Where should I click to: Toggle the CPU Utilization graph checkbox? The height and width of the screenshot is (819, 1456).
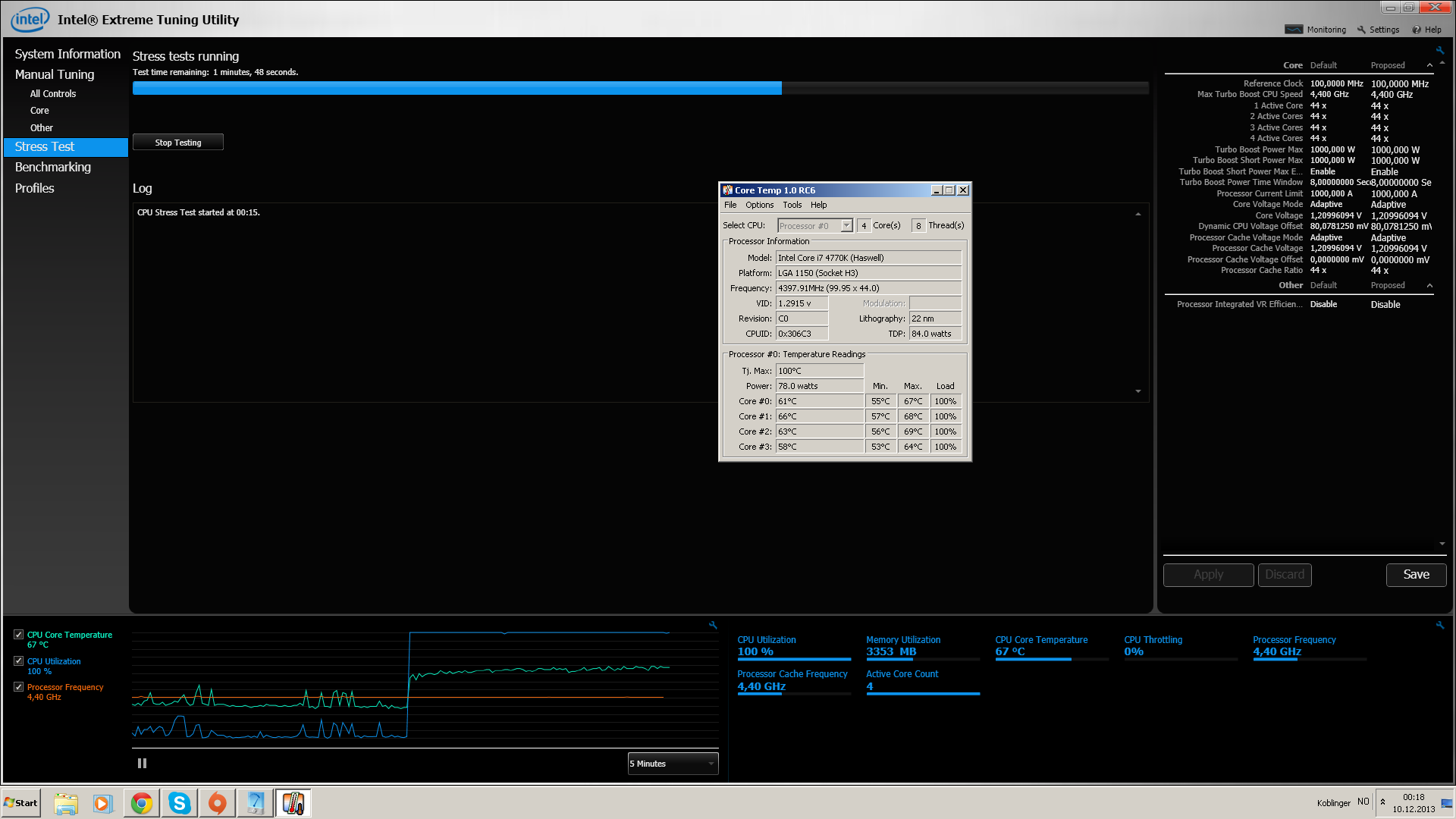click(x=19, y=661)
